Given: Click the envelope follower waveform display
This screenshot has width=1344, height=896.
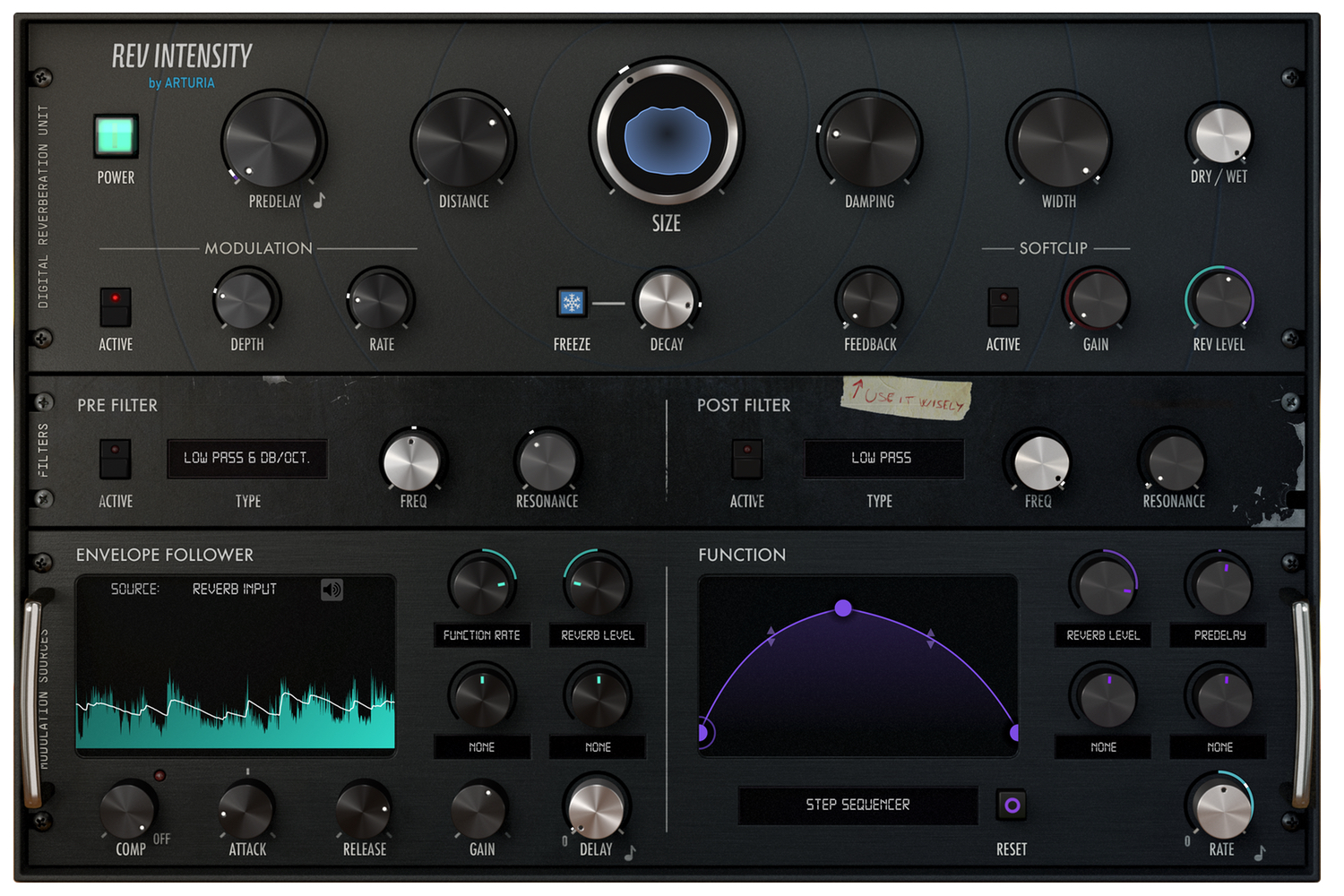Looking at the screenshot, I should [x=236, y=666].
